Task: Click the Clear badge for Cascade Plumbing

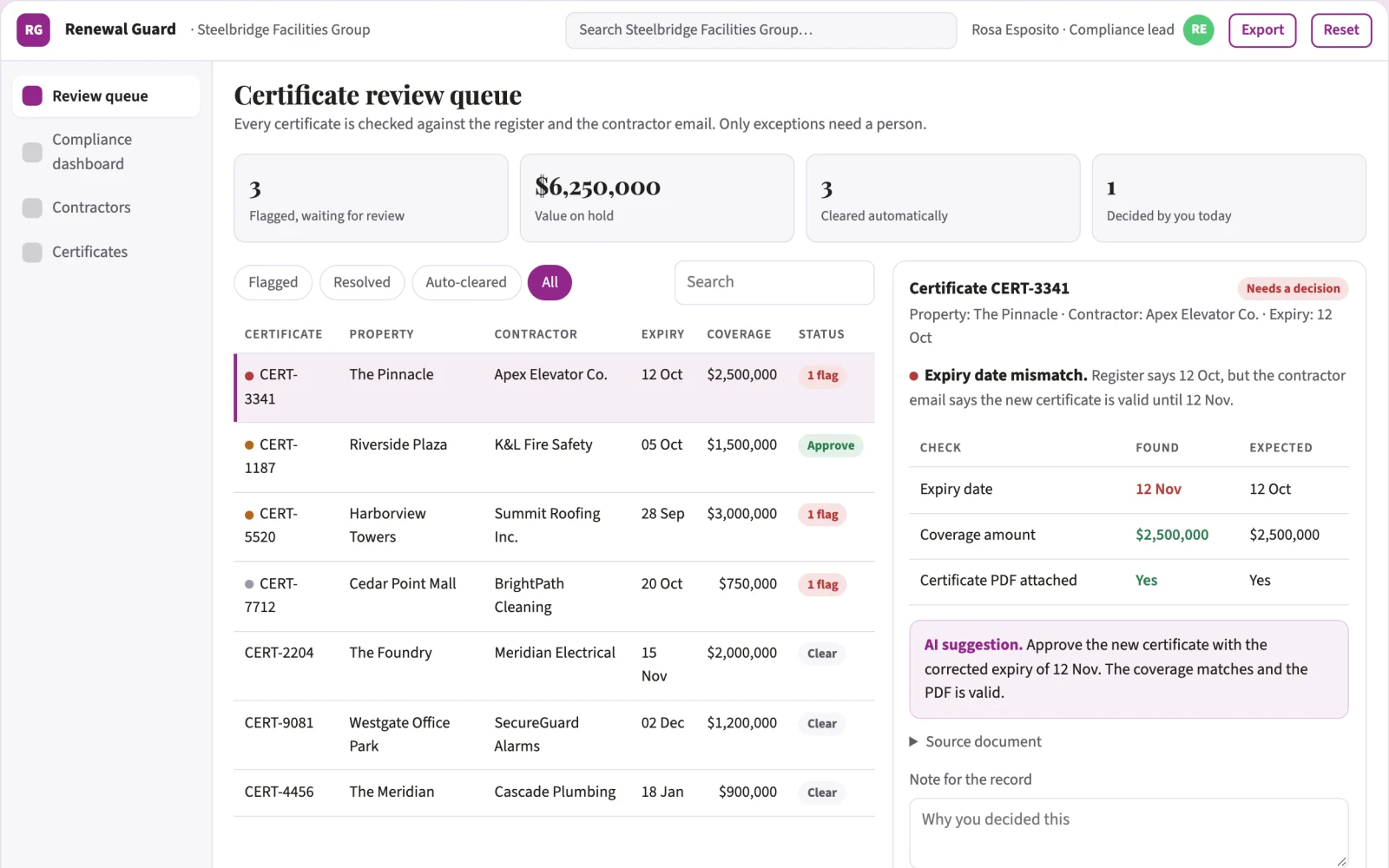Action: pyautogui.click(x=821, y=792)
